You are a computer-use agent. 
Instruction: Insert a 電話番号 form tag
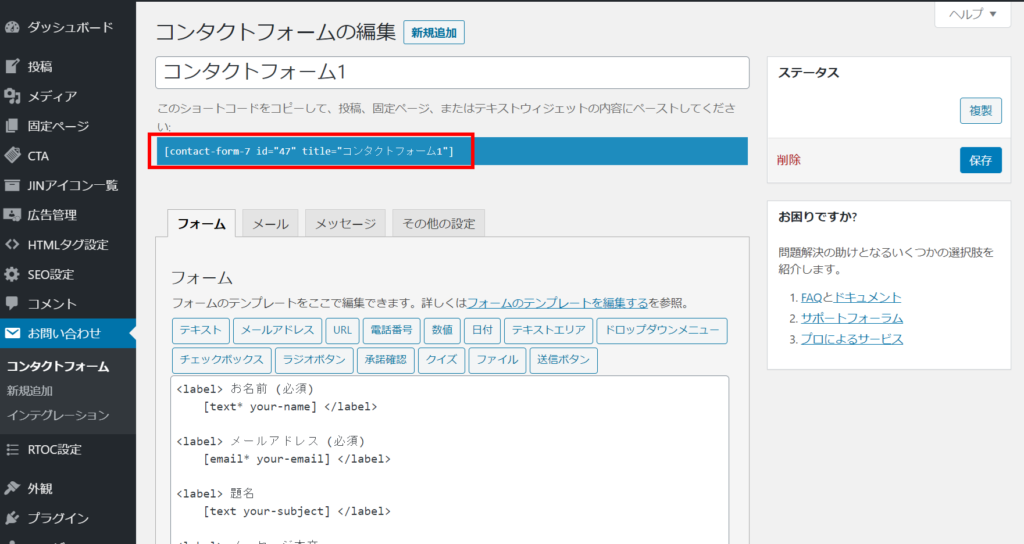[x=391, y=330]
